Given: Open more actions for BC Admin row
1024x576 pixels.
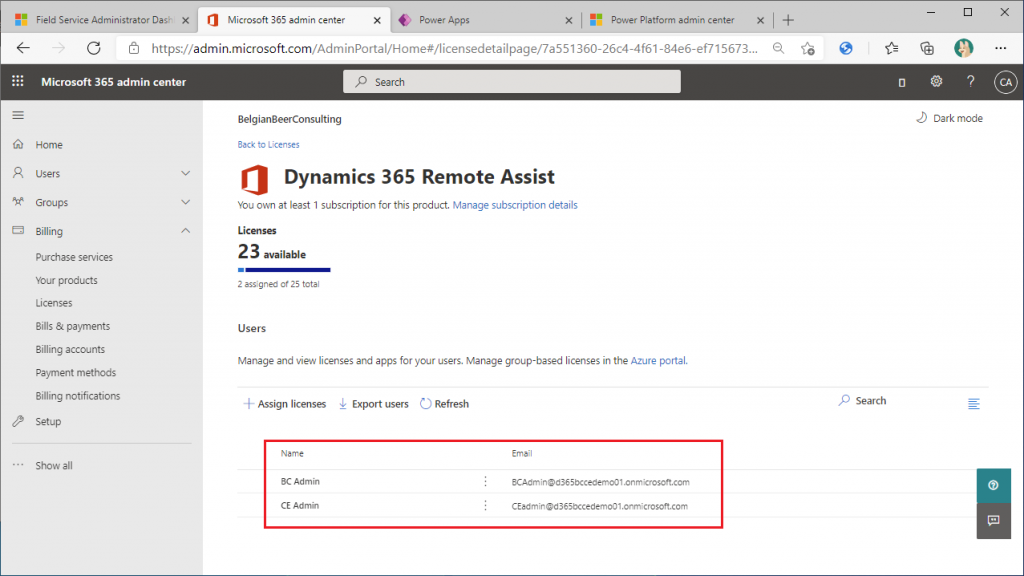Looking at the screenshot, I should 485,481.
